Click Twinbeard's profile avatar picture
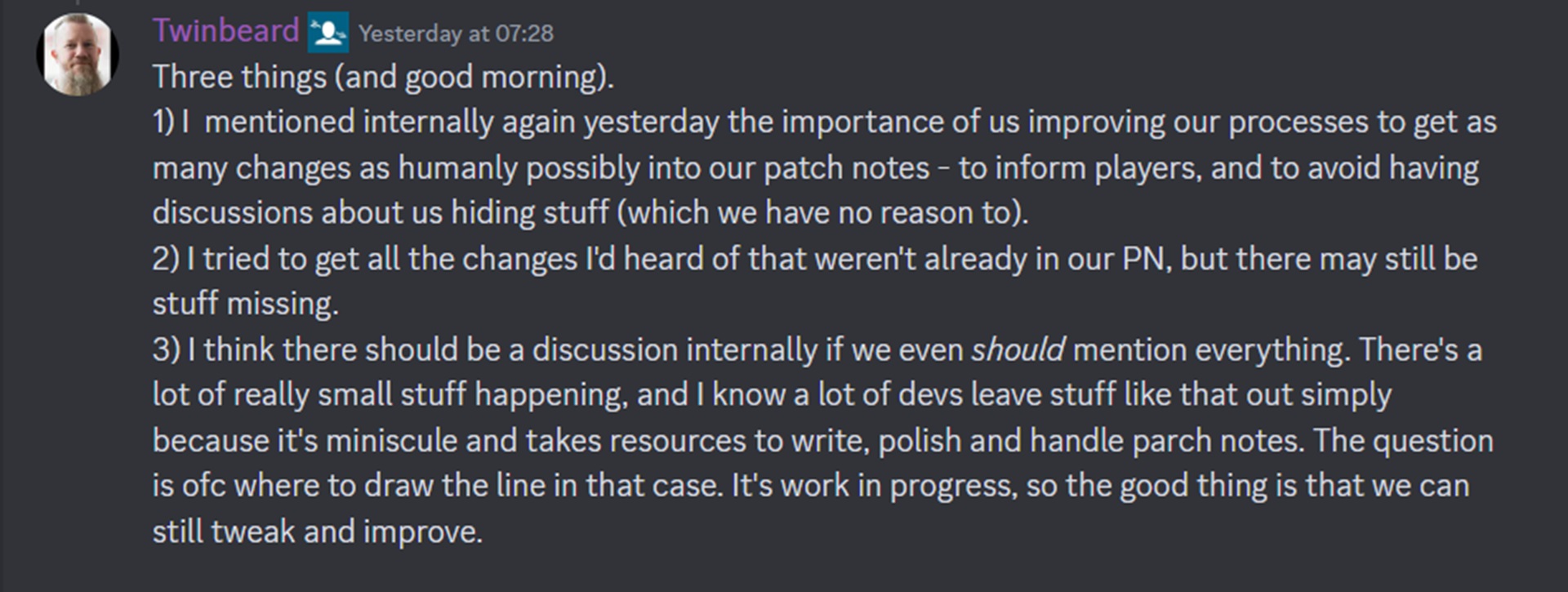The width and height of the screenshot is (1568, 592). point(78,54)
